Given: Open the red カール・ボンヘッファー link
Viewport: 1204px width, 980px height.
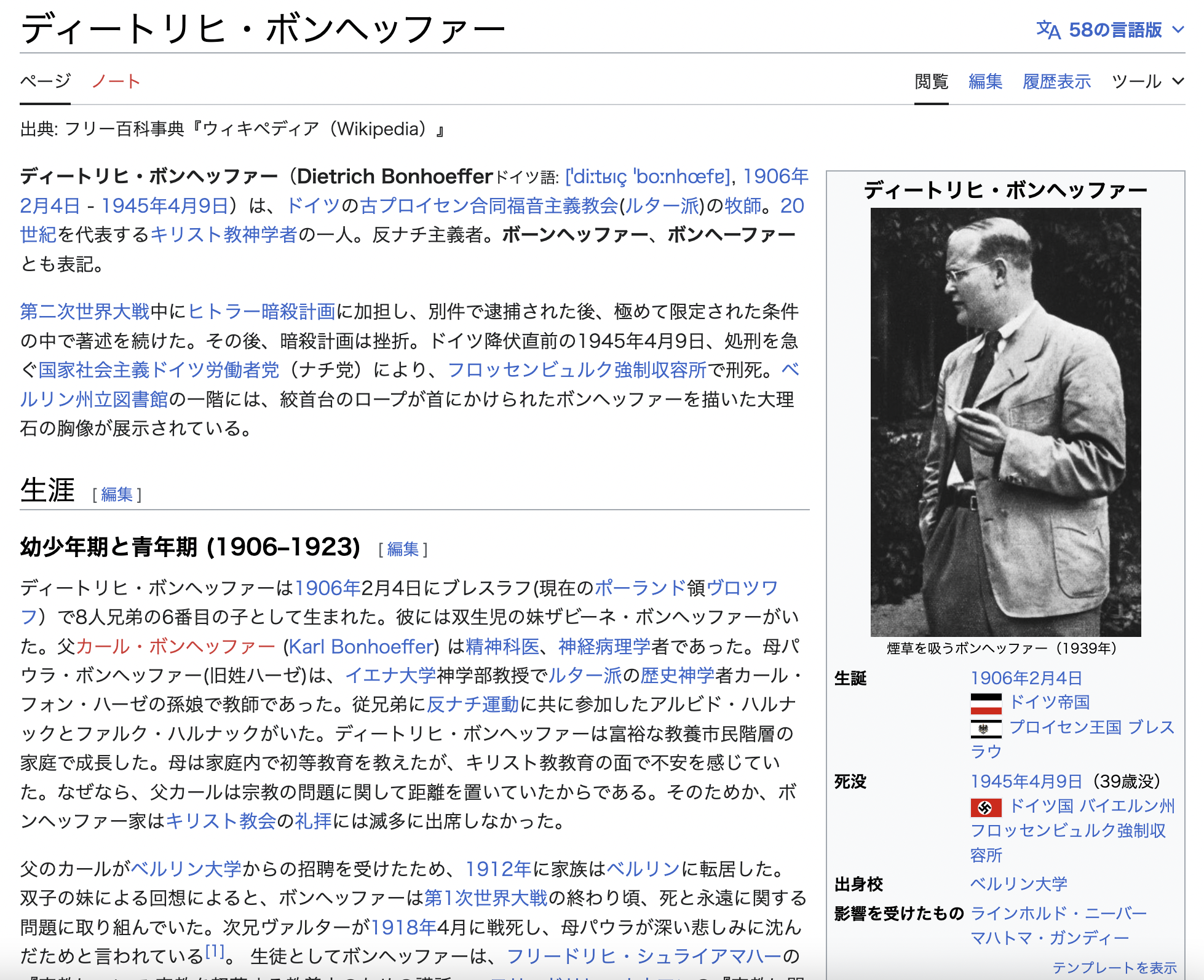Looking at the screenshot, I should tap(175, 647).
